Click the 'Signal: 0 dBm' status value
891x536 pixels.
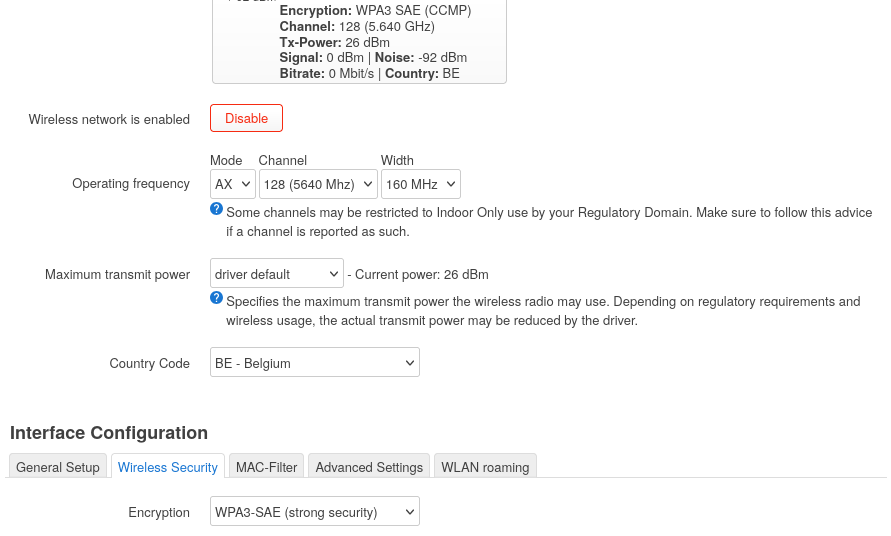point(322,58)
